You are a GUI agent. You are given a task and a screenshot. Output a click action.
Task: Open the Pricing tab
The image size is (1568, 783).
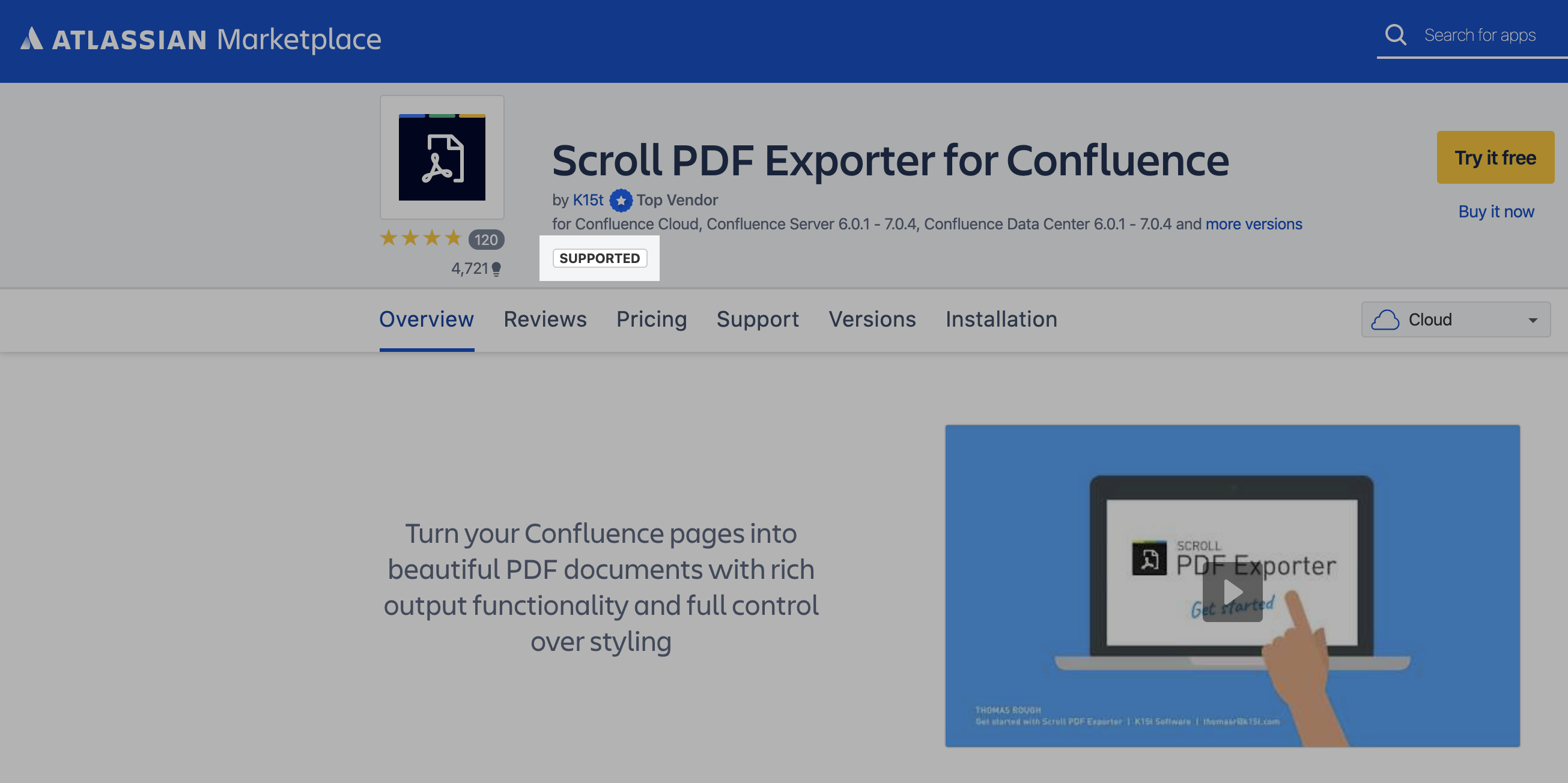(652, 319)
